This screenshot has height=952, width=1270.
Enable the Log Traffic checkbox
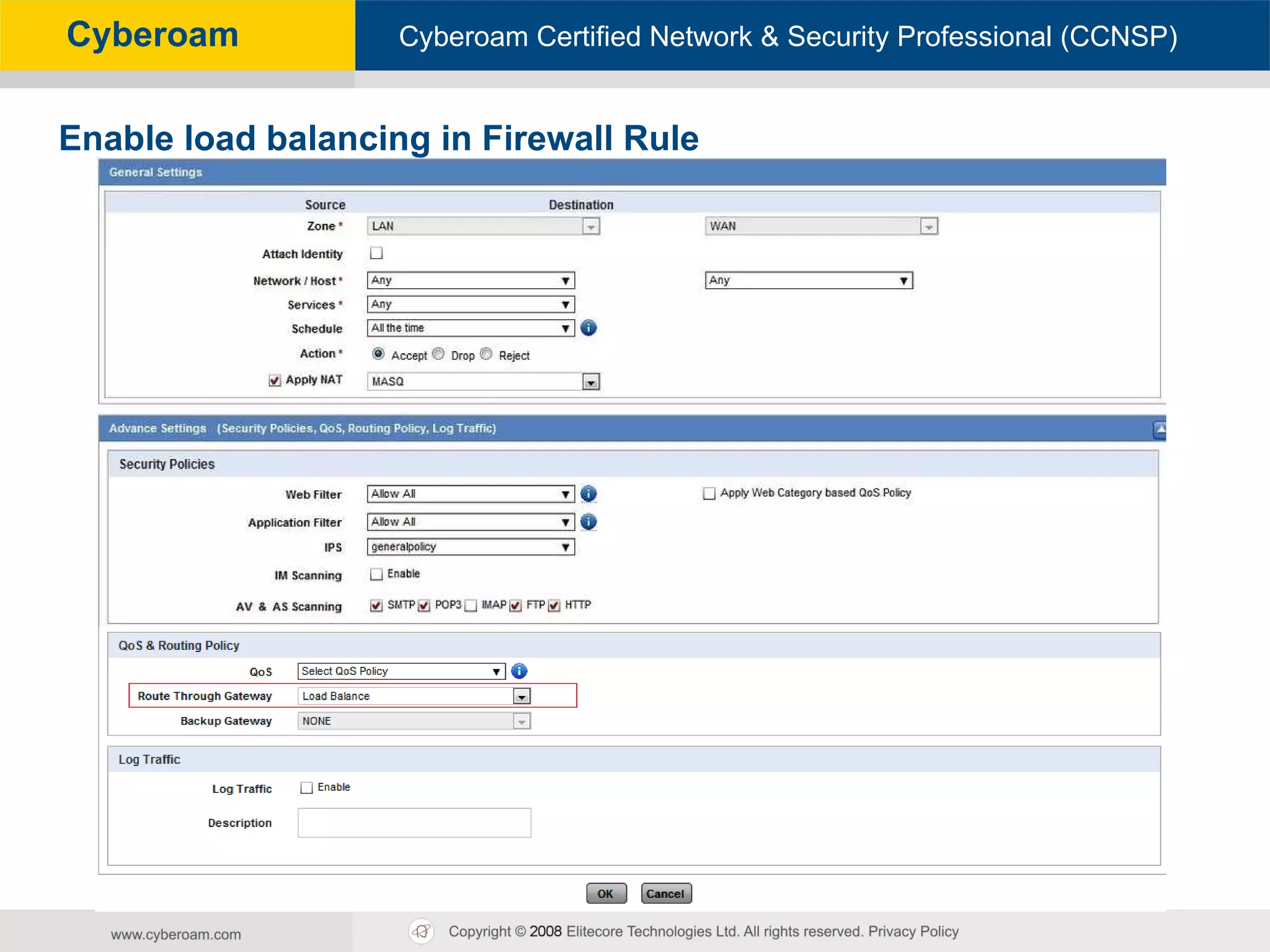306,788
